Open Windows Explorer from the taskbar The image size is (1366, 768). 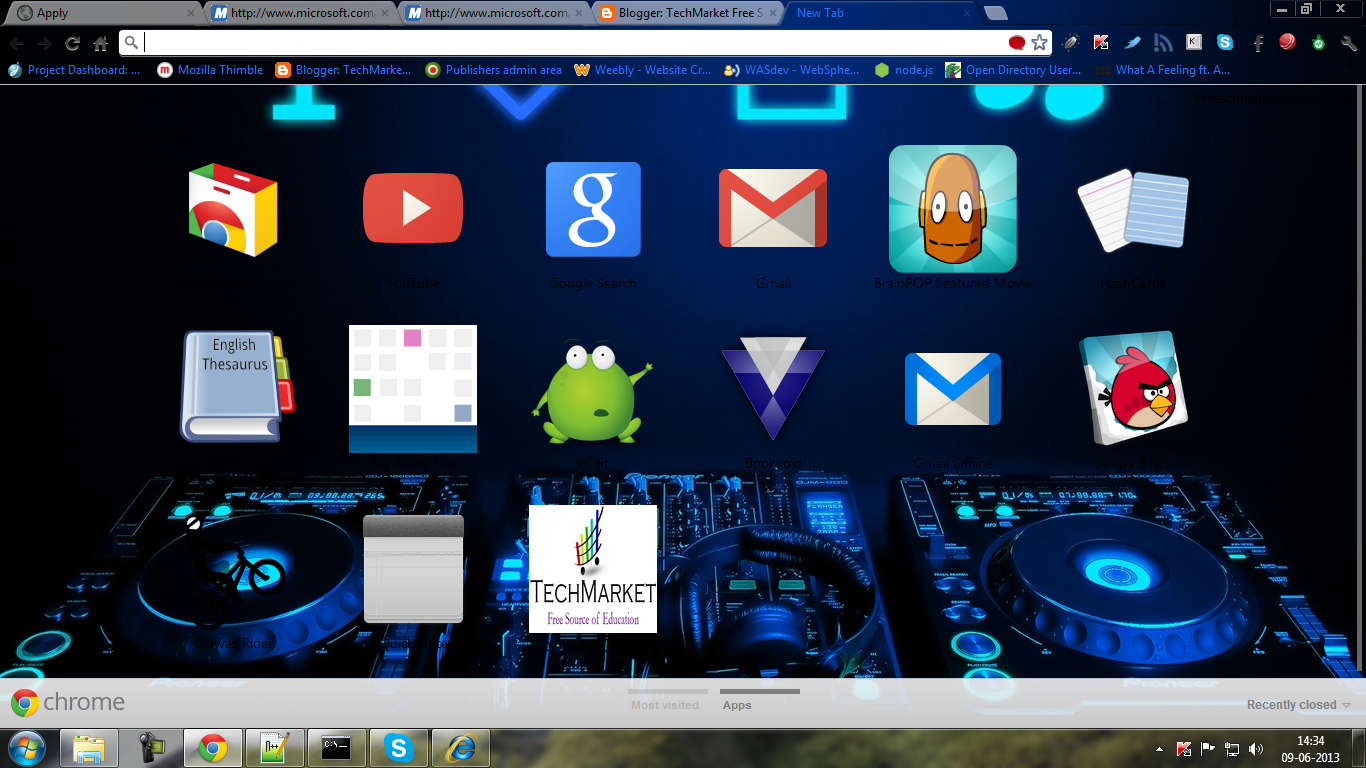90,748
